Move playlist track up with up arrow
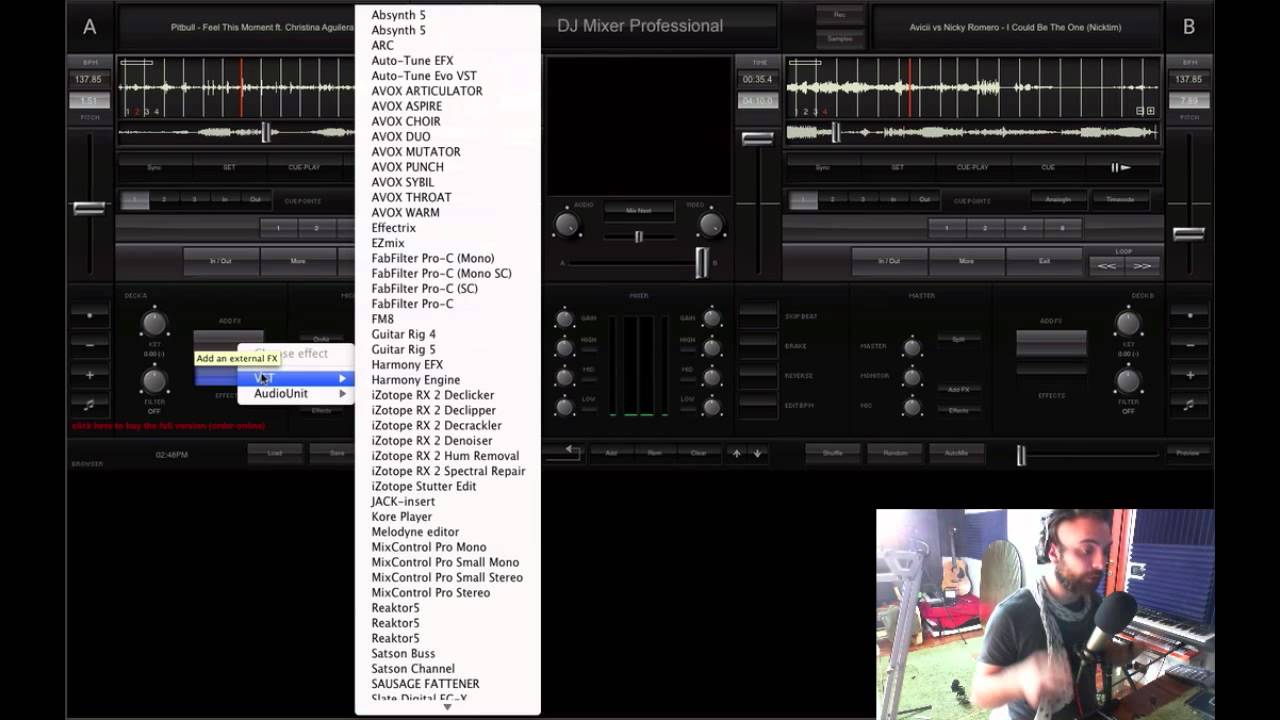Image resolution: width=1280 pixels, height=720 pixels. (737, 453)
